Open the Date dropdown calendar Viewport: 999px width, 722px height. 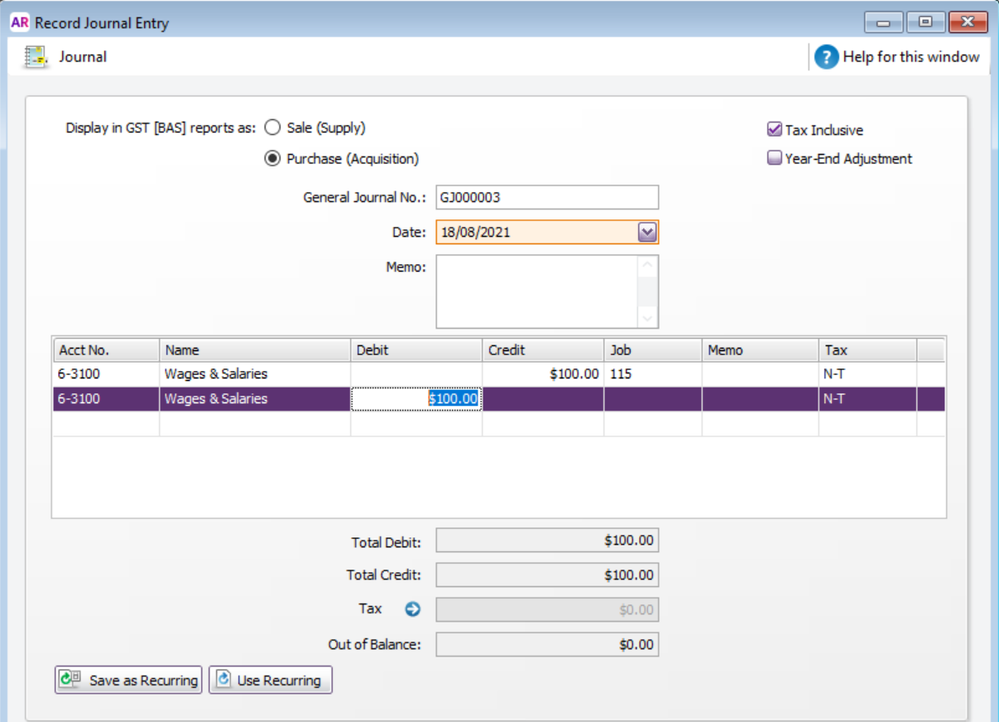click(x=647, y=232)
